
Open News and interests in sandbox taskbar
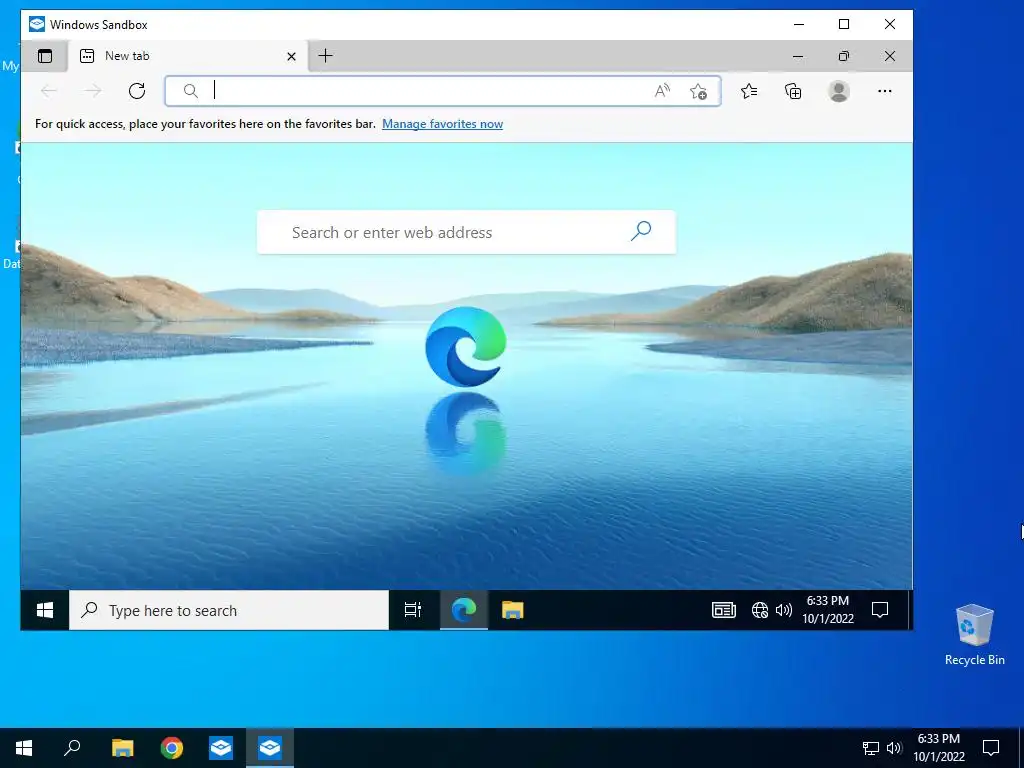coord(724,610)
